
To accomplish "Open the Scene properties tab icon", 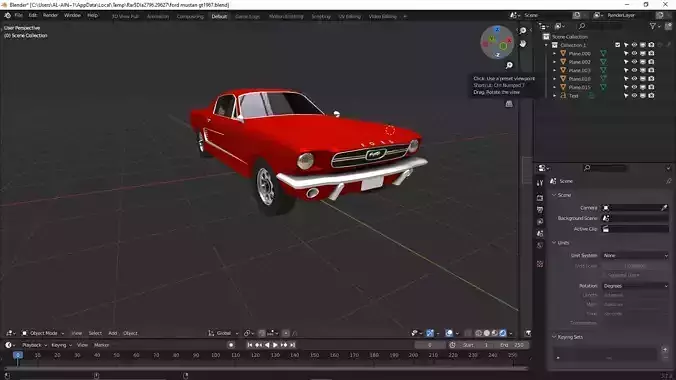I will point(540,233).
